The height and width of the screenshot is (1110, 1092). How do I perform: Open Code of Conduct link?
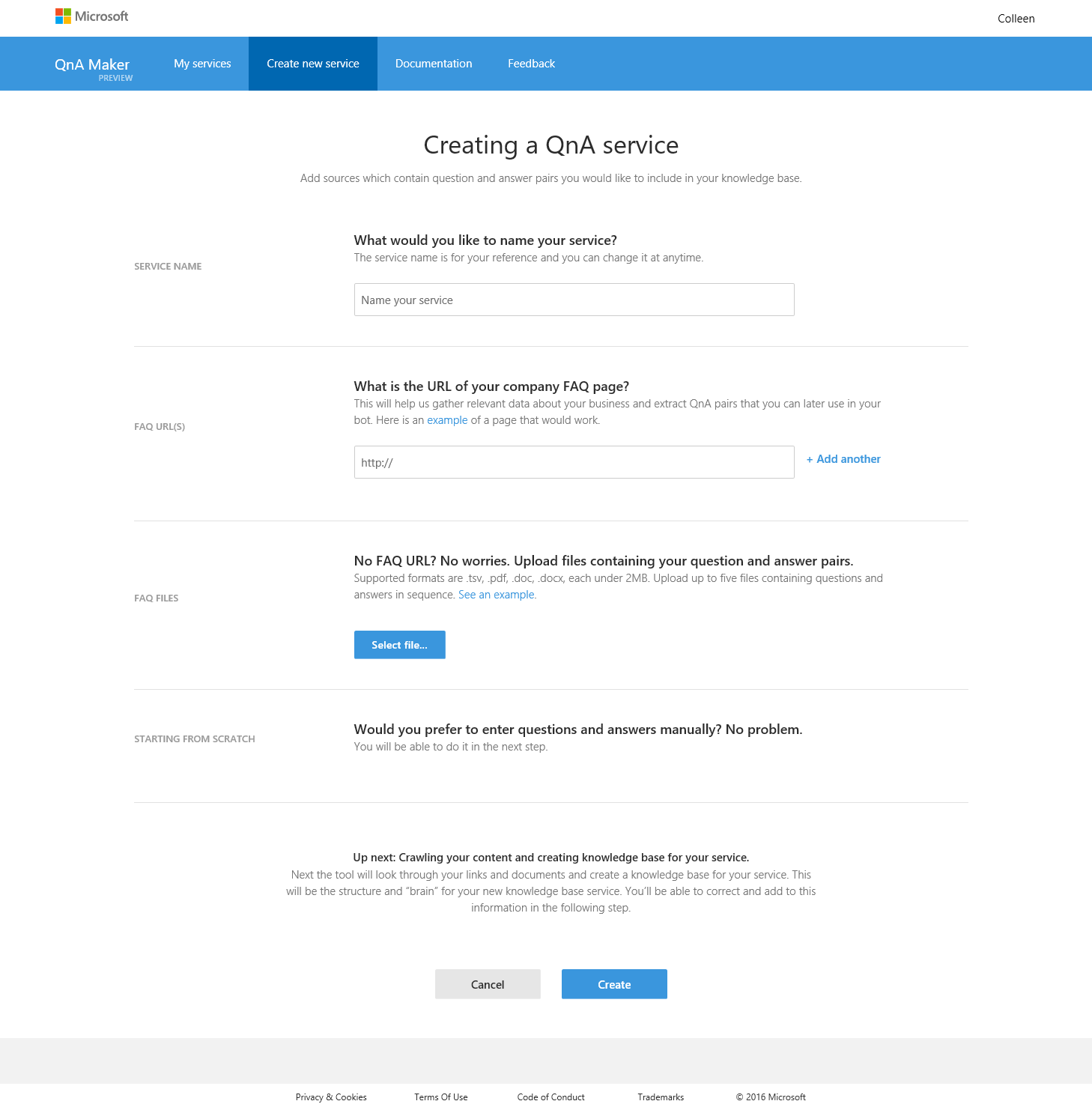pyautogui.click(x=550, y=1097)
